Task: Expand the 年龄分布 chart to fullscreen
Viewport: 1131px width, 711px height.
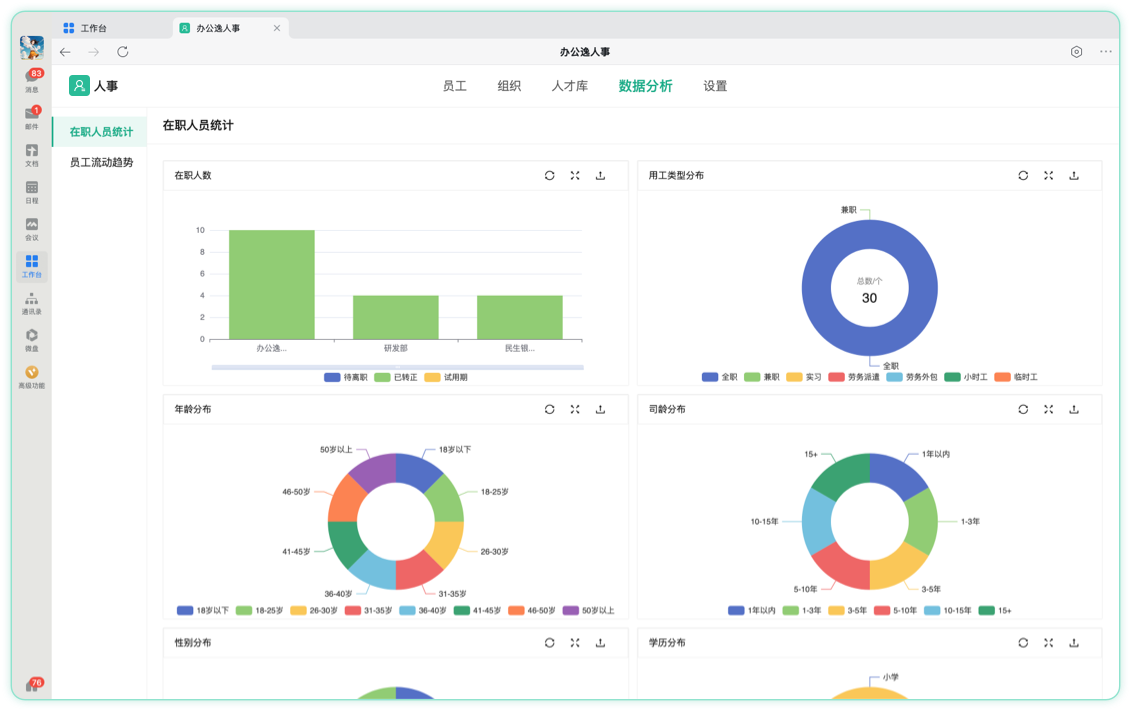Action: click(x=575, y=409)
